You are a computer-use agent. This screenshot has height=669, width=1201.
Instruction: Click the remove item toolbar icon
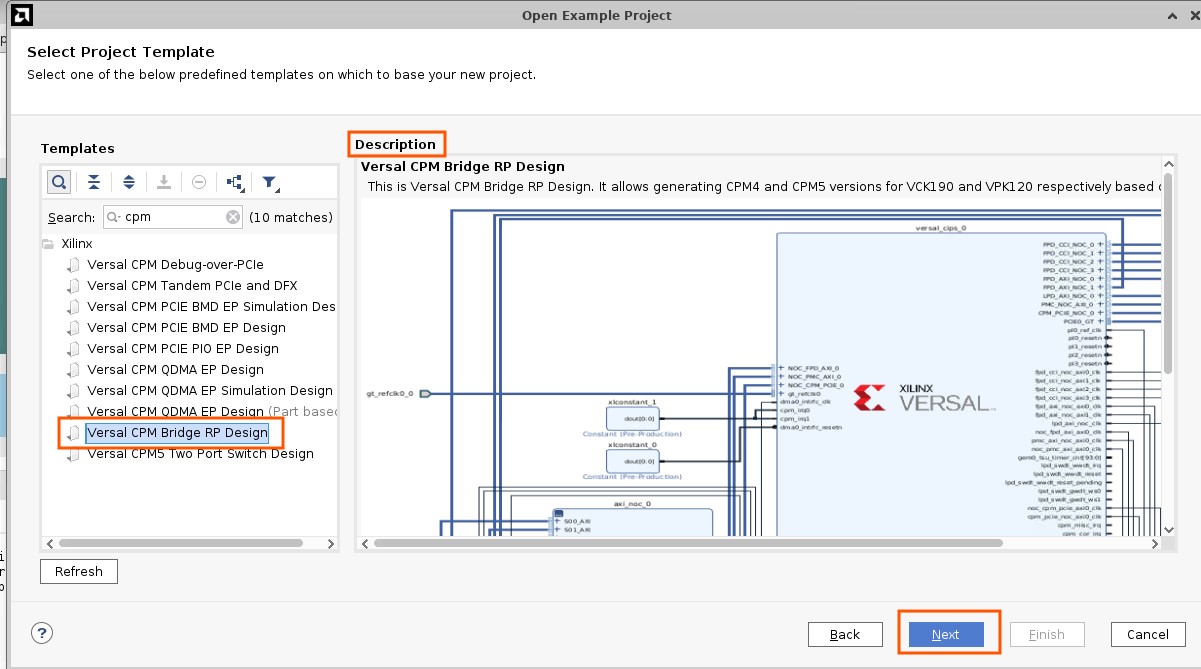click(200, 182)
